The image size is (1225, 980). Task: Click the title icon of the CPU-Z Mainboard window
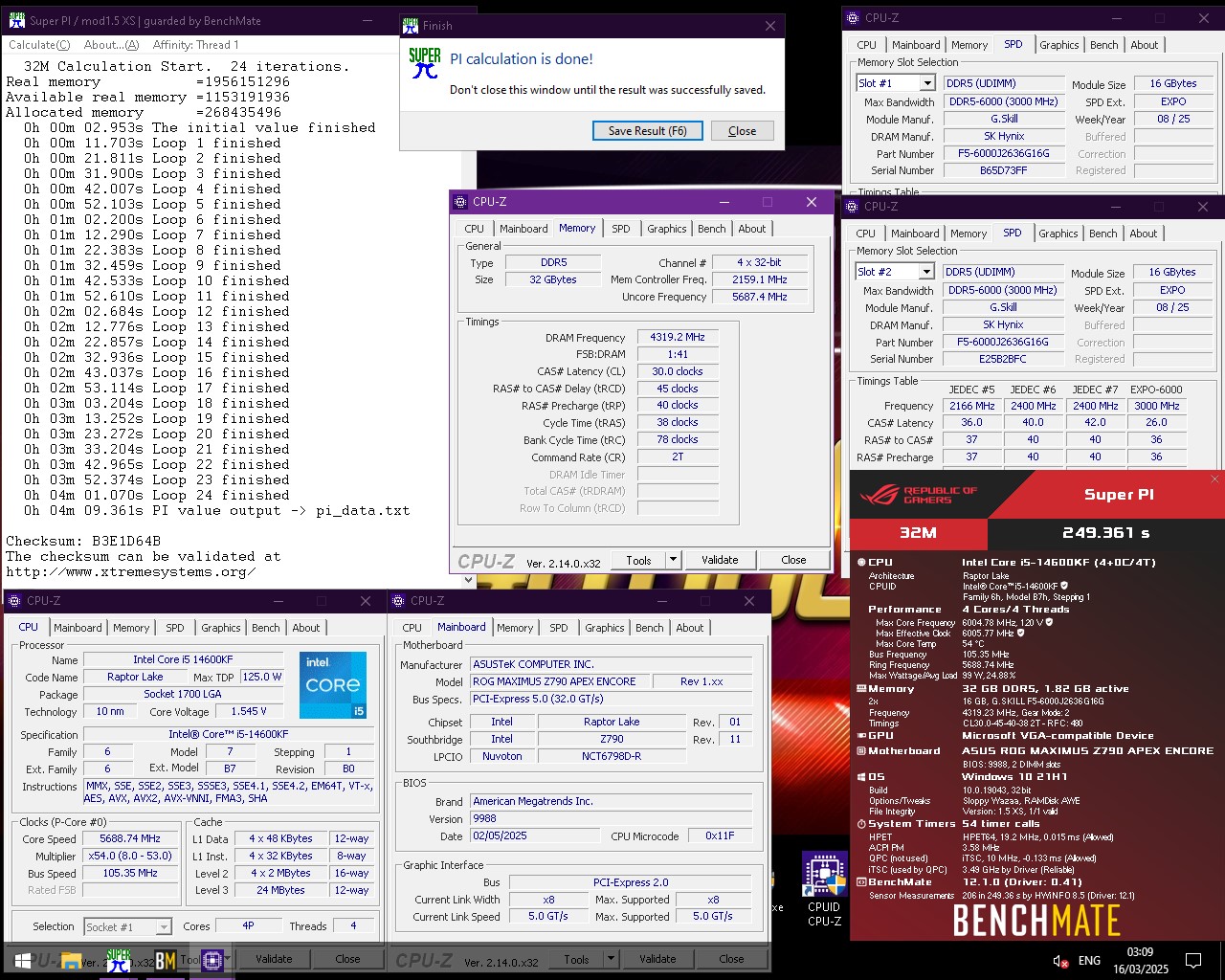pyautogui.click(x=398, y=601)
